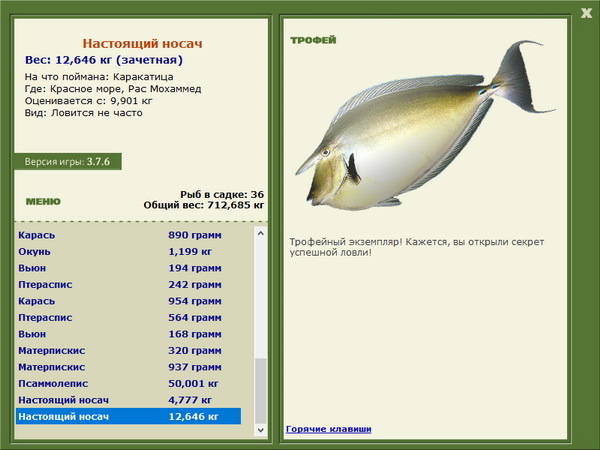The image size is (600, 450).
Task: Close the trophy window with the X
Action: coord(586,13)
